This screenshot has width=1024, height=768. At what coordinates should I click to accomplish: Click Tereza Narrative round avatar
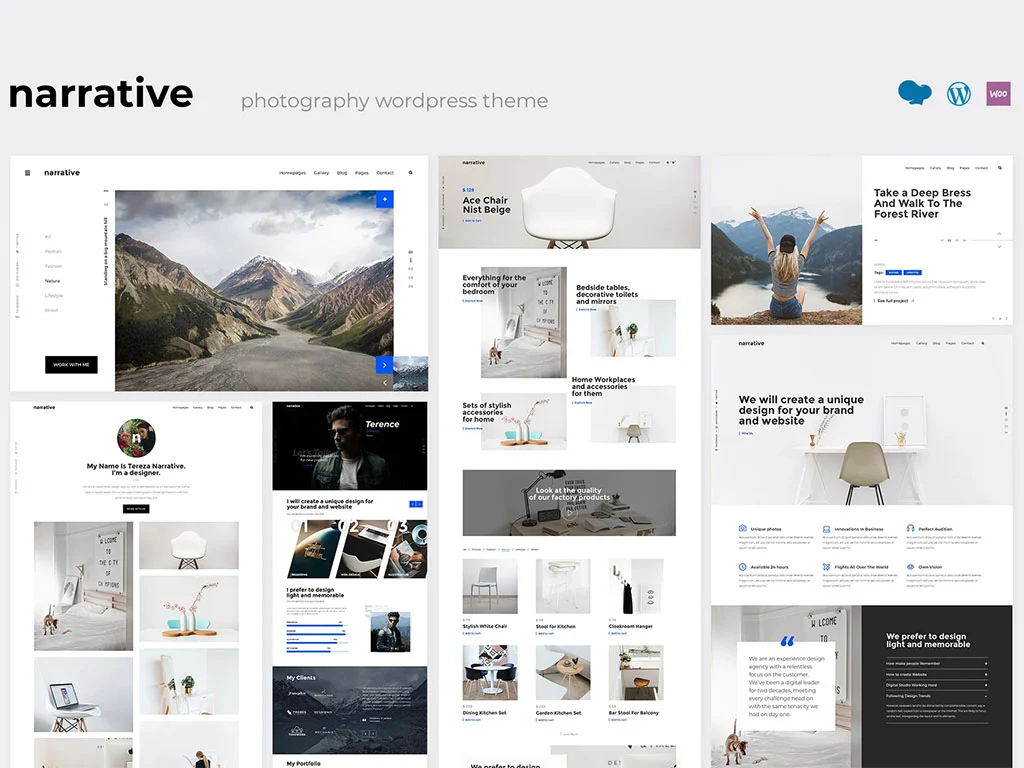point(136,438)
